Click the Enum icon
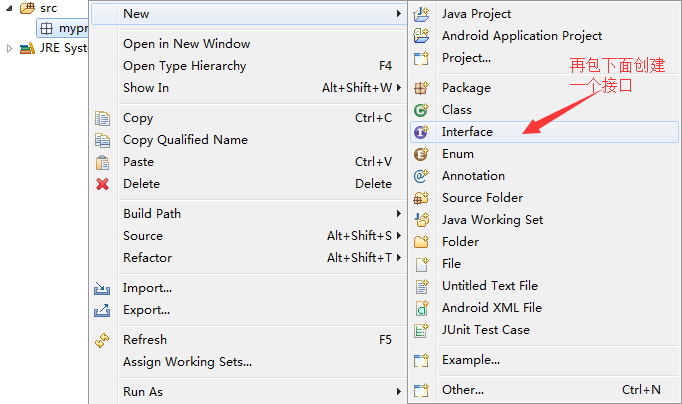This screenshot has height=404, width=682. coord(421,154)
